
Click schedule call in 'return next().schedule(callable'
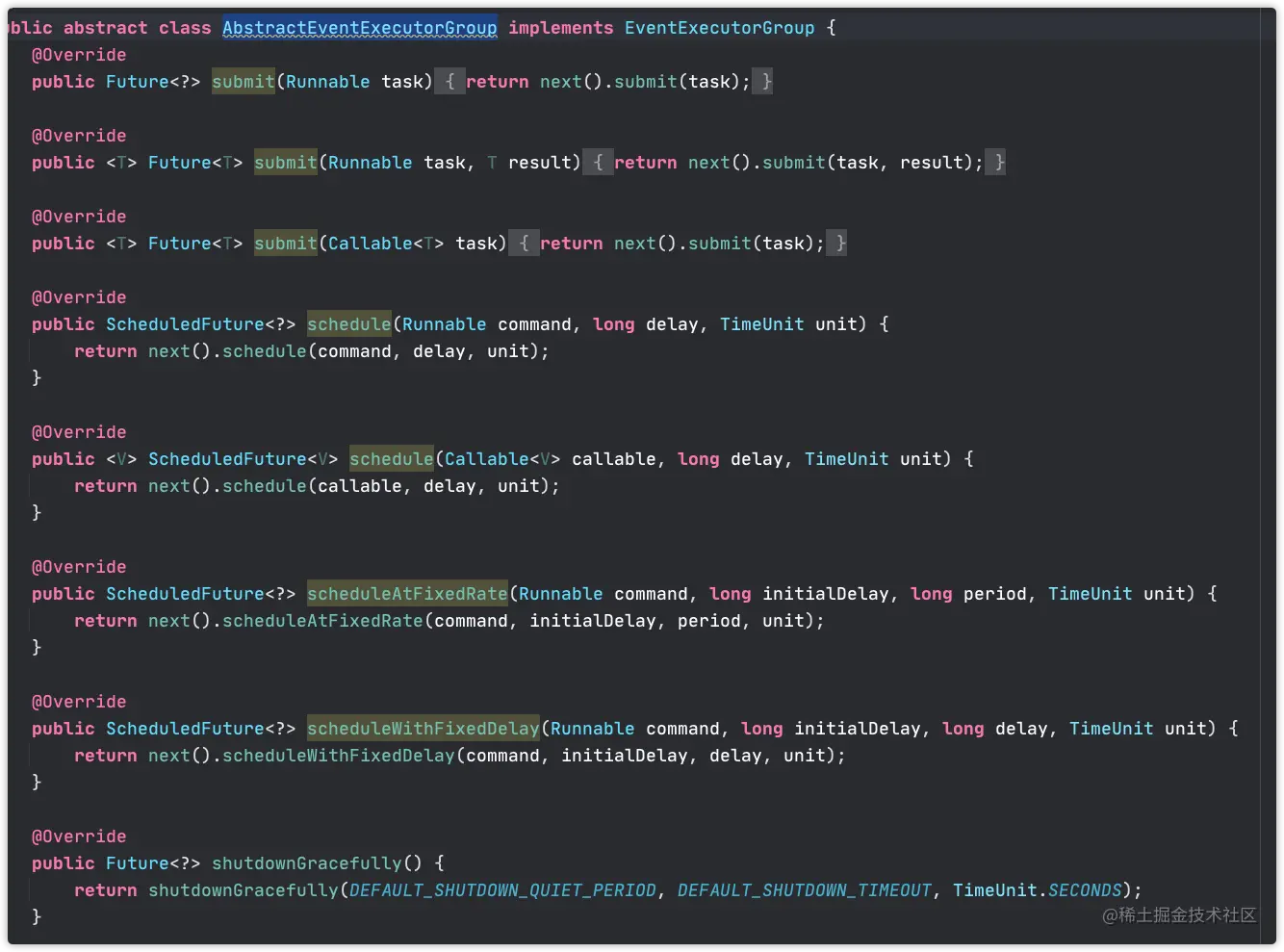pyautogui.click(x=265, y=486)
